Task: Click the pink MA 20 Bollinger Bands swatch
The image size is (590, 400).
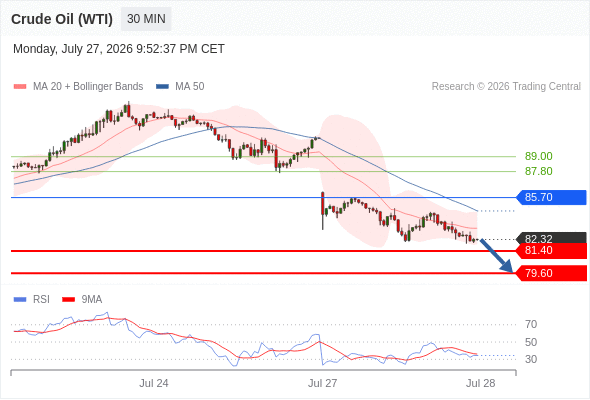Action: [x=20, y=87]
